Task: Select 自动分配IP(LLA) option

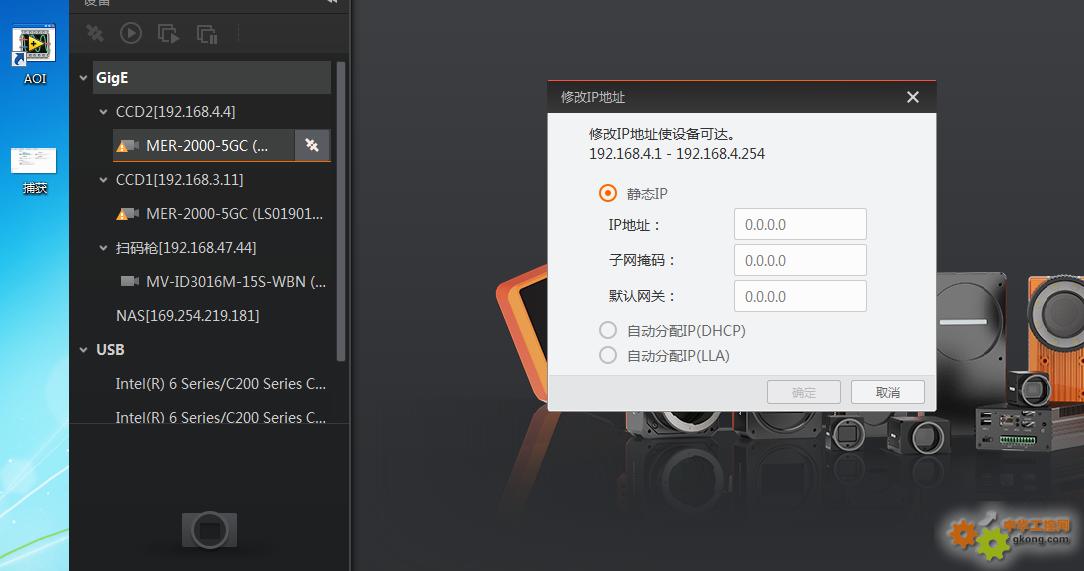Action: [x=608, y=355]
